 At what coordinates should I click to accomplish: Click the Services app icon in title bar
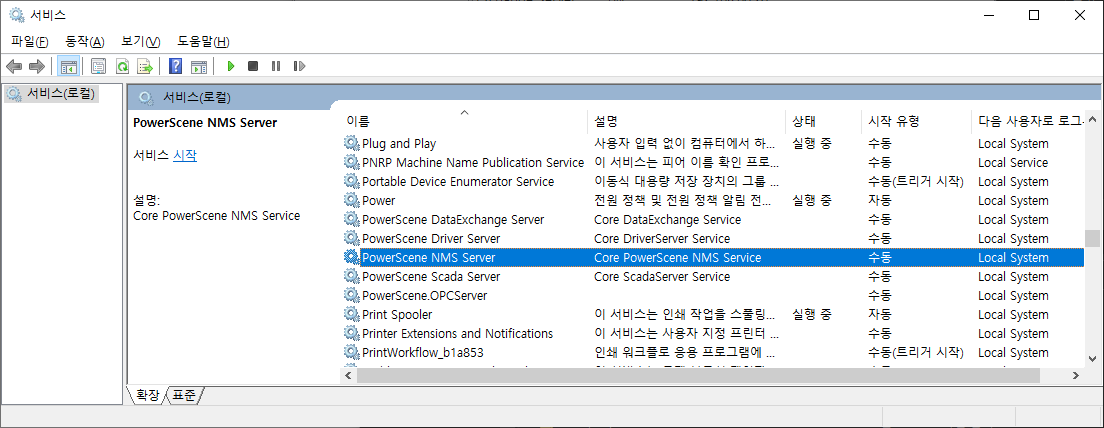click(16, 15)
